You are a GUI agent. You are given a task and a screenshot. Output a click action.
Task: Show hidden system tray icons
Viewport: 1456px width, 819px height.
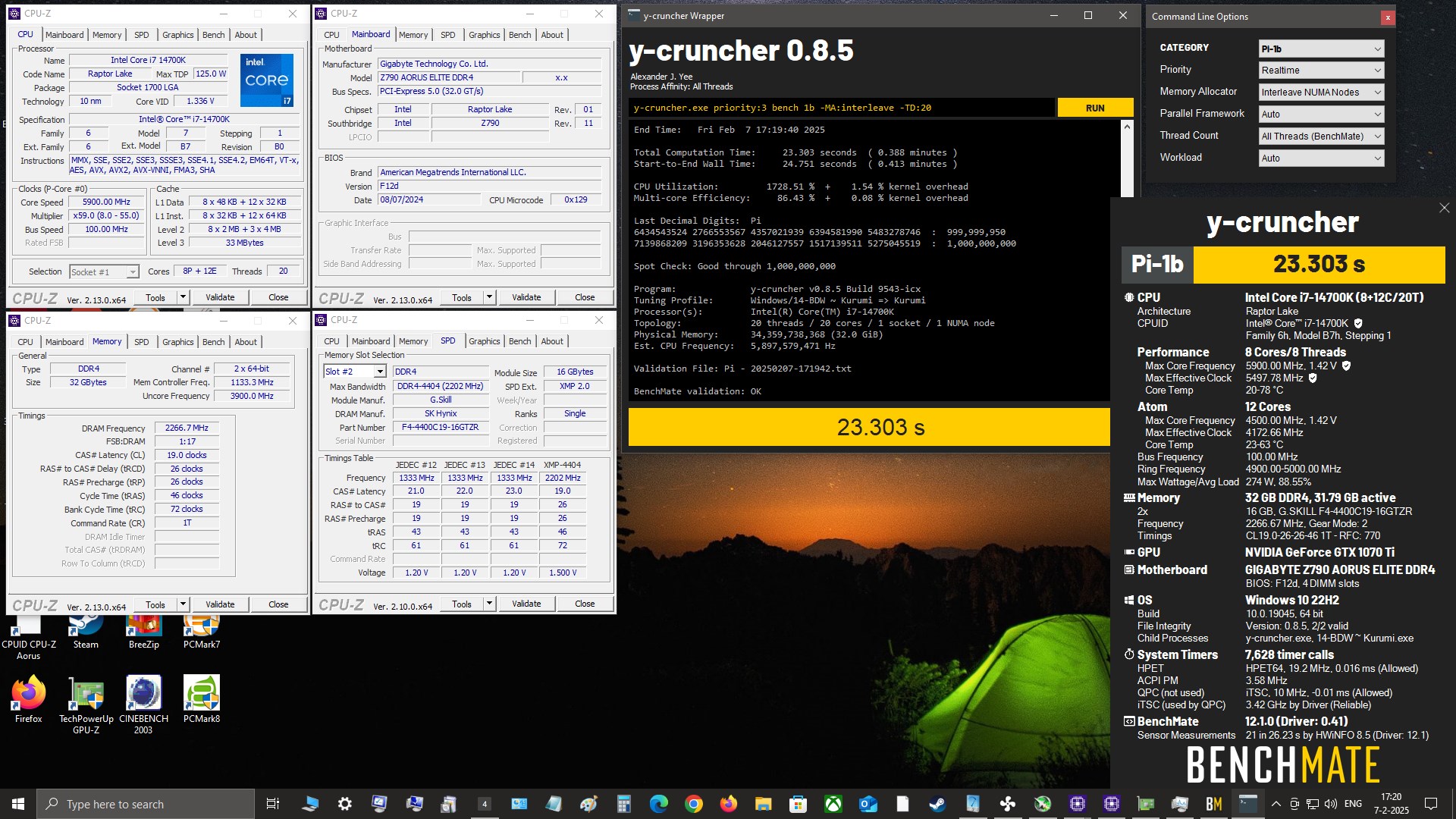1276,804
